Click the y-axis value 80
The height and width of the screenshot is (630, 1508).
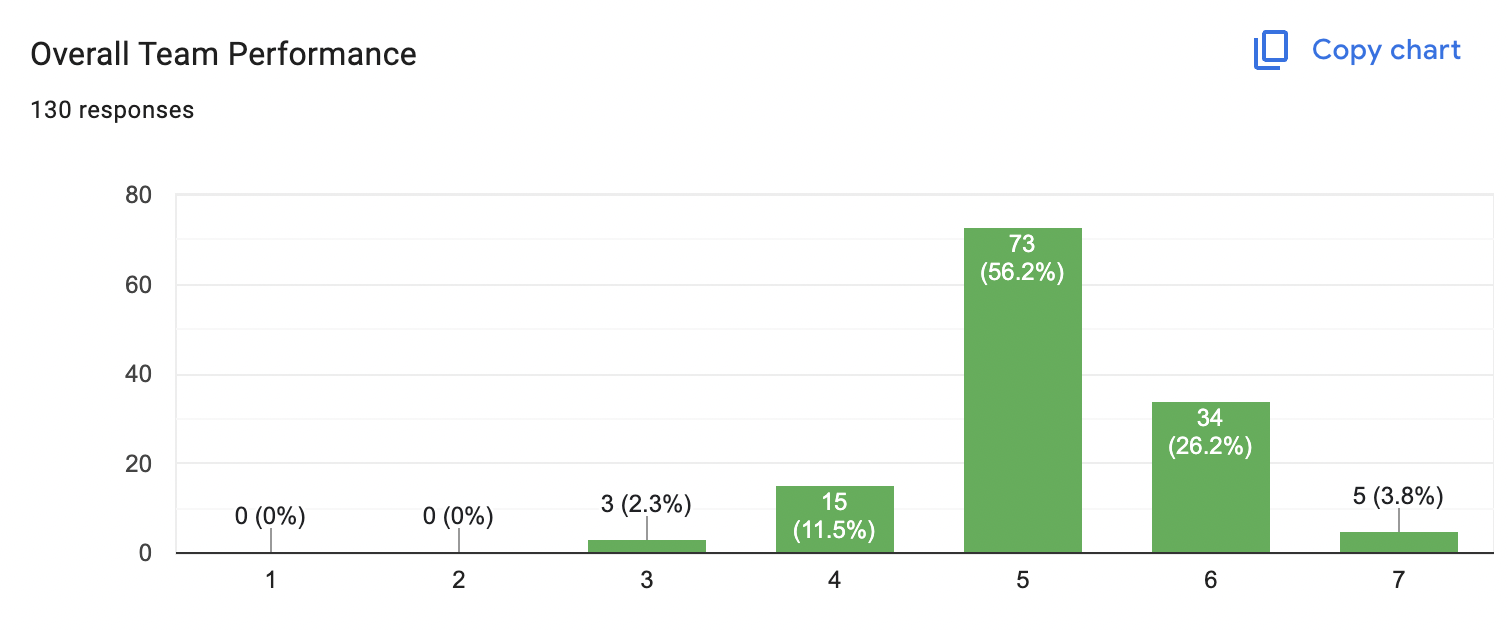[138, 196]
